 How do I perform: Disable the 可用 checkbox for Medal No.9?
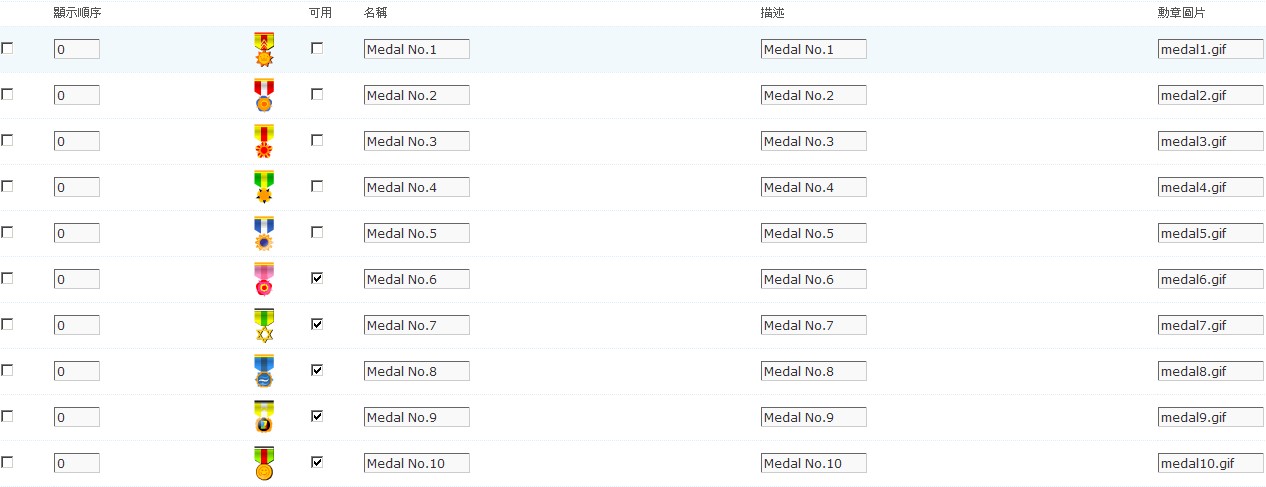(317, 416)
